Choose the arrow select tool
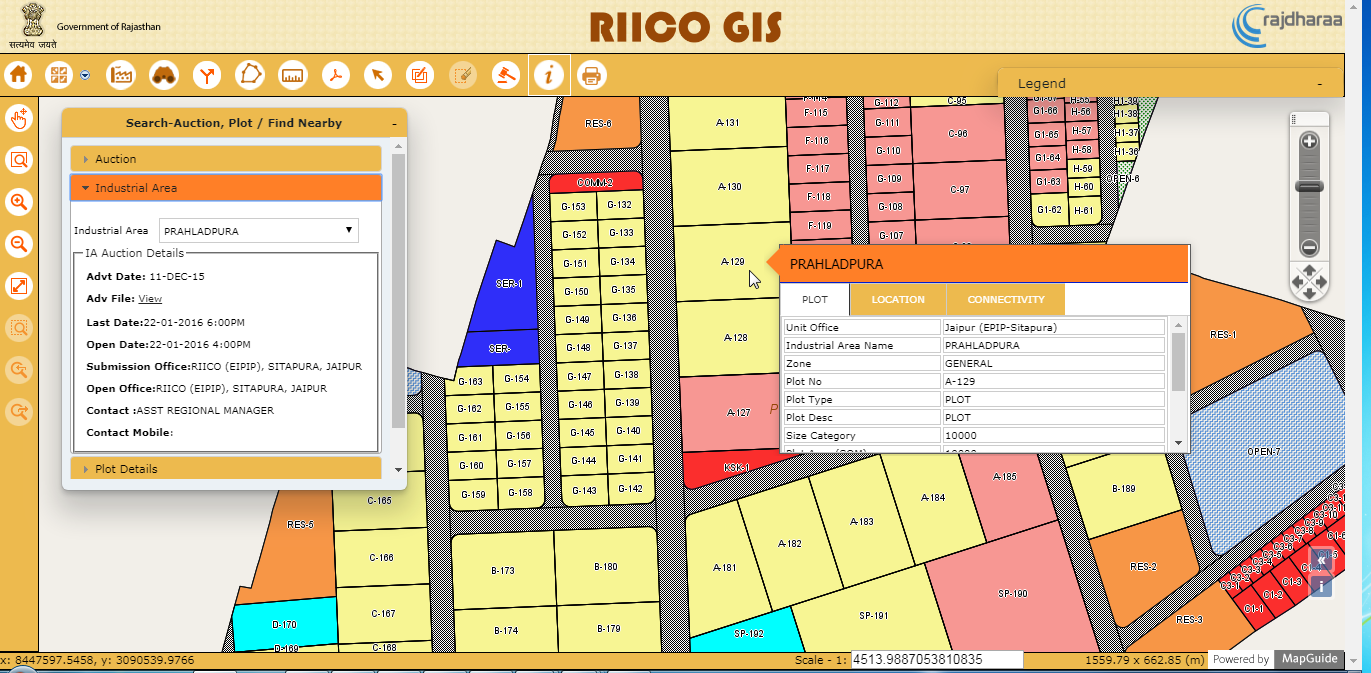Image resolution: width=1371 pixels, height=673 pixels. 377,75
